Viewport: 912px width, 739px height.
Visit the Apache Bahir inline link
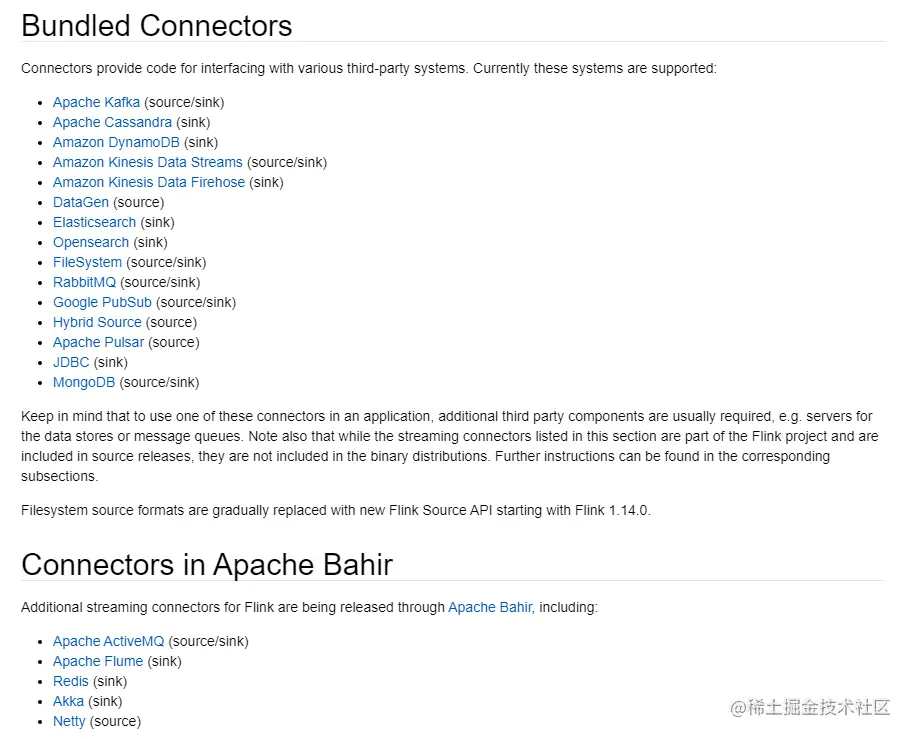click(490, 607)
